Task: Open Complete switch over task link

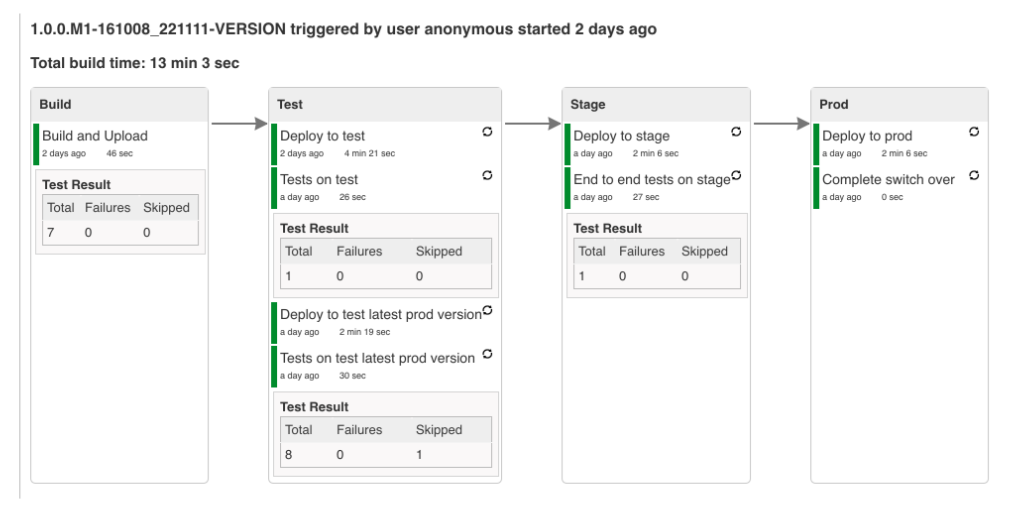Action: [x=888, y=179]
